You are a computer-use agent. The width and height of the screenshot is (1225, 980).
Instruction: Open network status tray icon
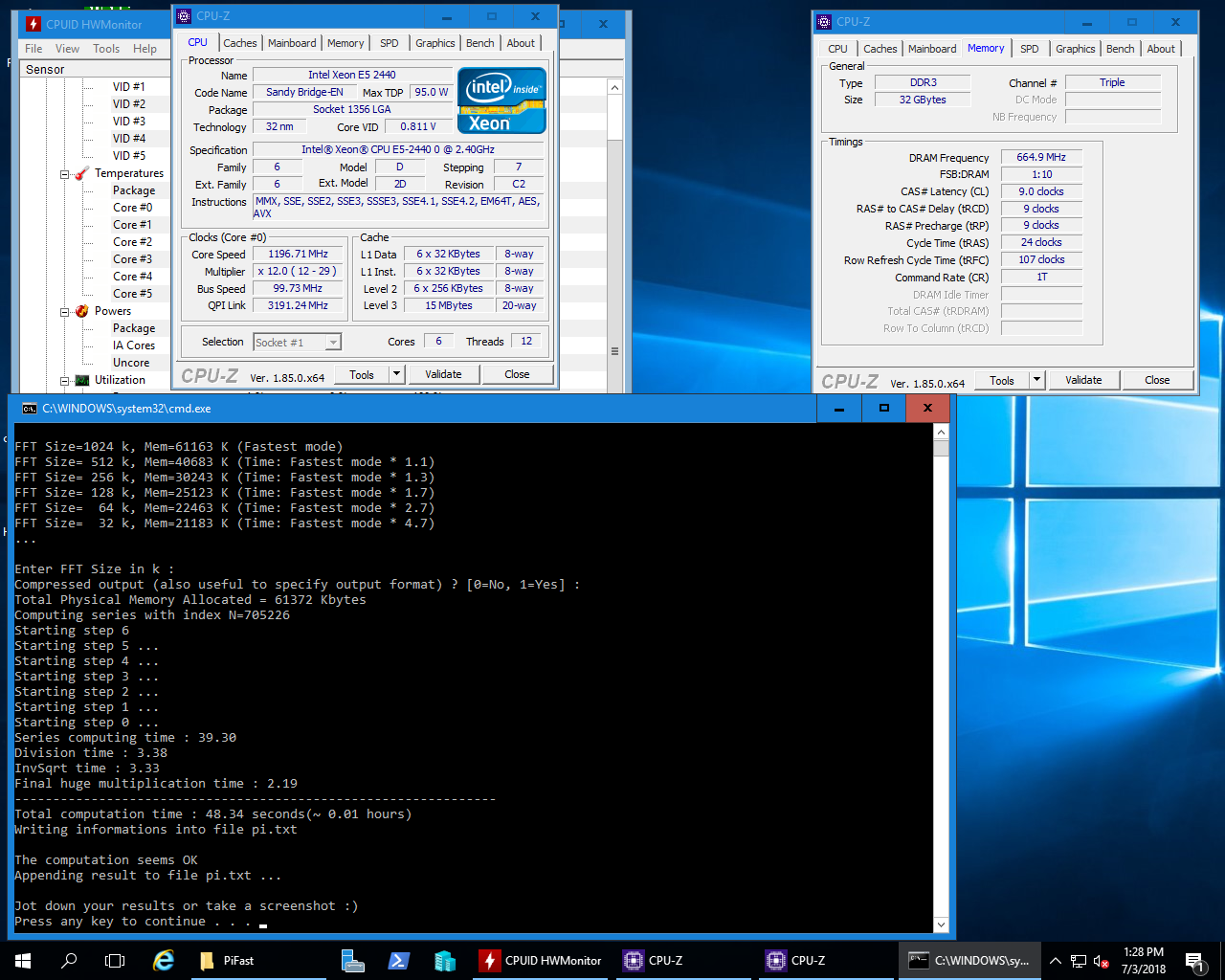click(1079, 960)
